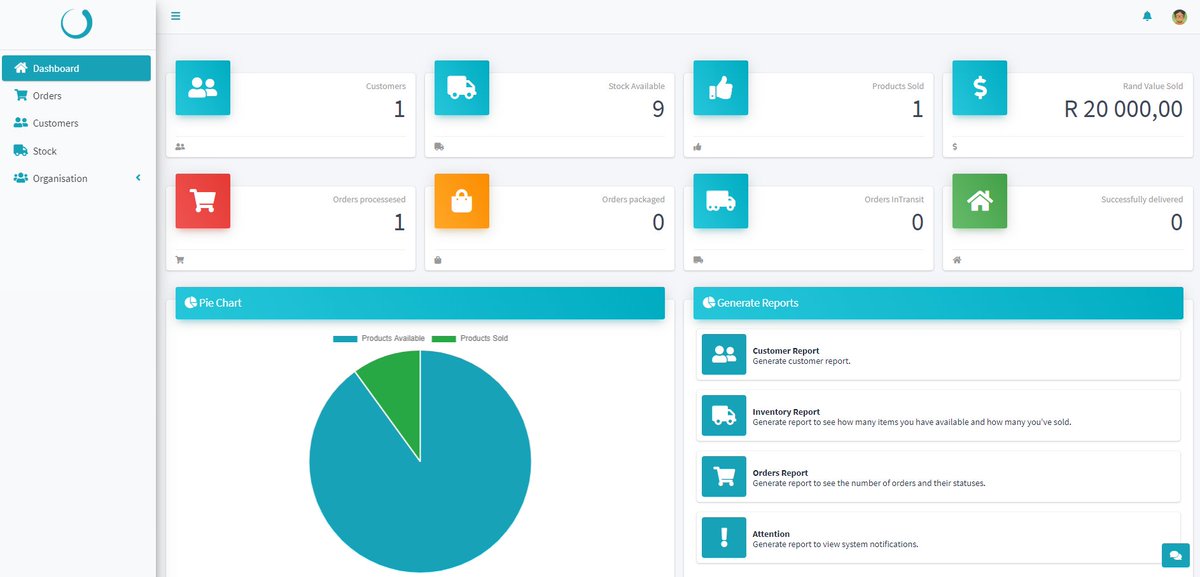Click the small truck icon in Stock Available footer

[439, 147]
